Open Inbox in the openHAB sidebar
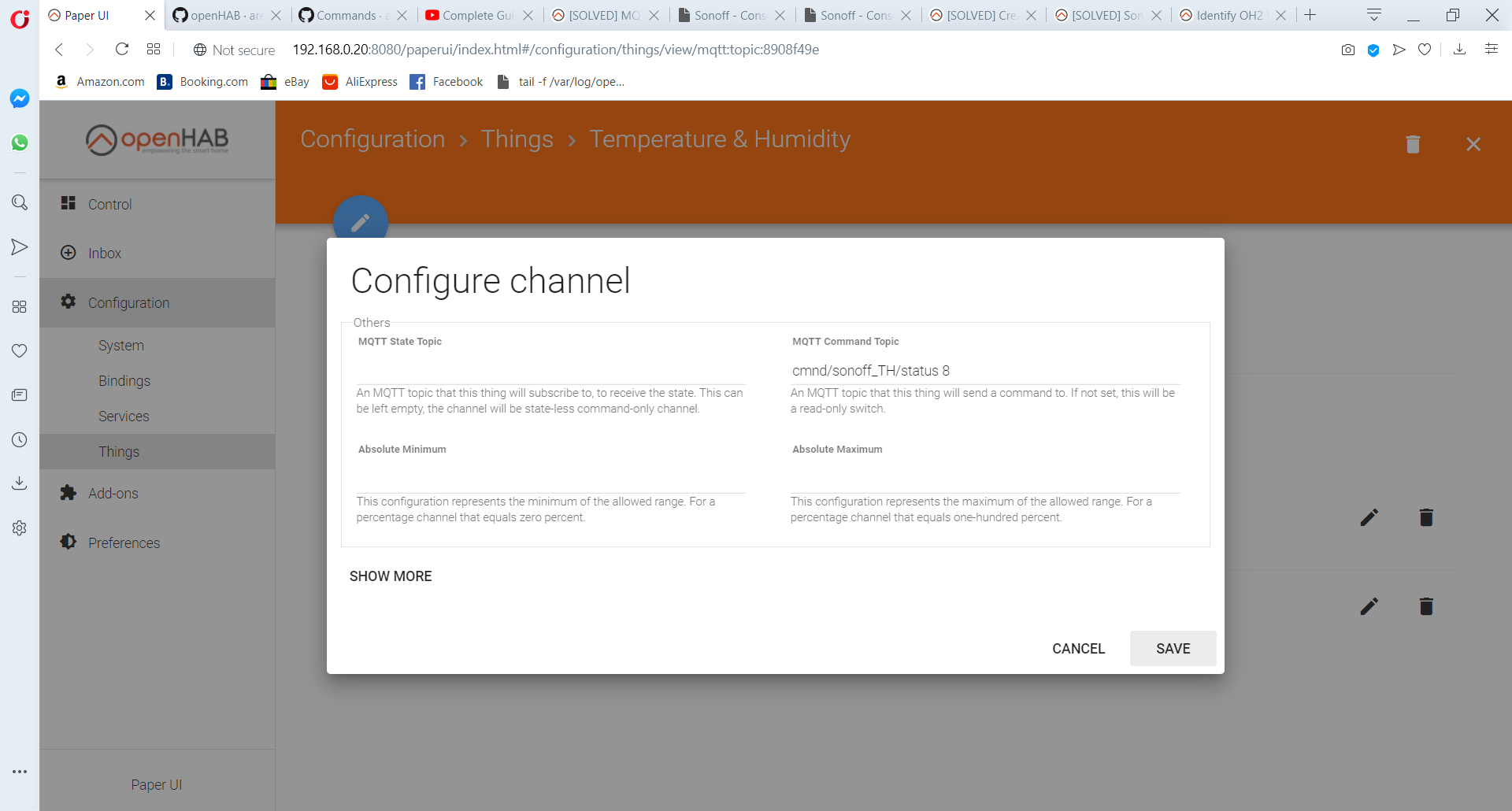The width and height of the screenshot is (1512, 811). tap(157, 253)
